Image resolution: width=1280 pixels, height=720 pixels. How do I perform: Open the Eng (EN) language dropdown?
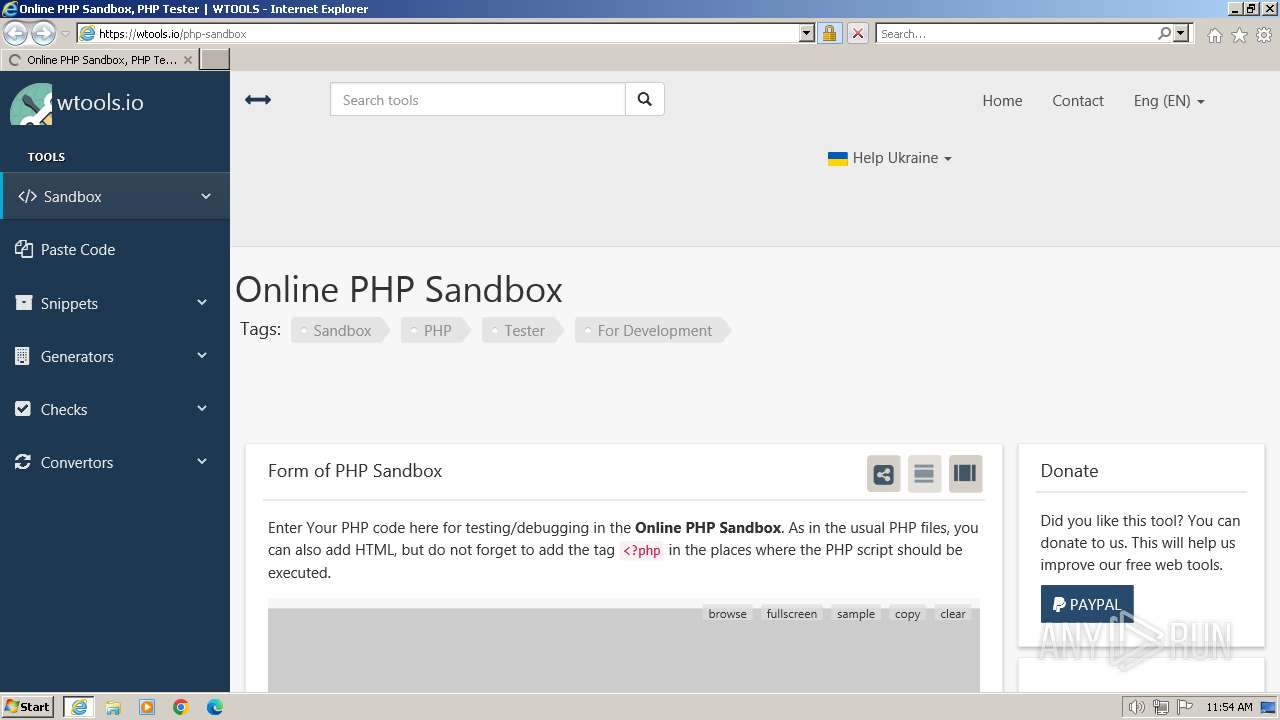coord(1169,100)
